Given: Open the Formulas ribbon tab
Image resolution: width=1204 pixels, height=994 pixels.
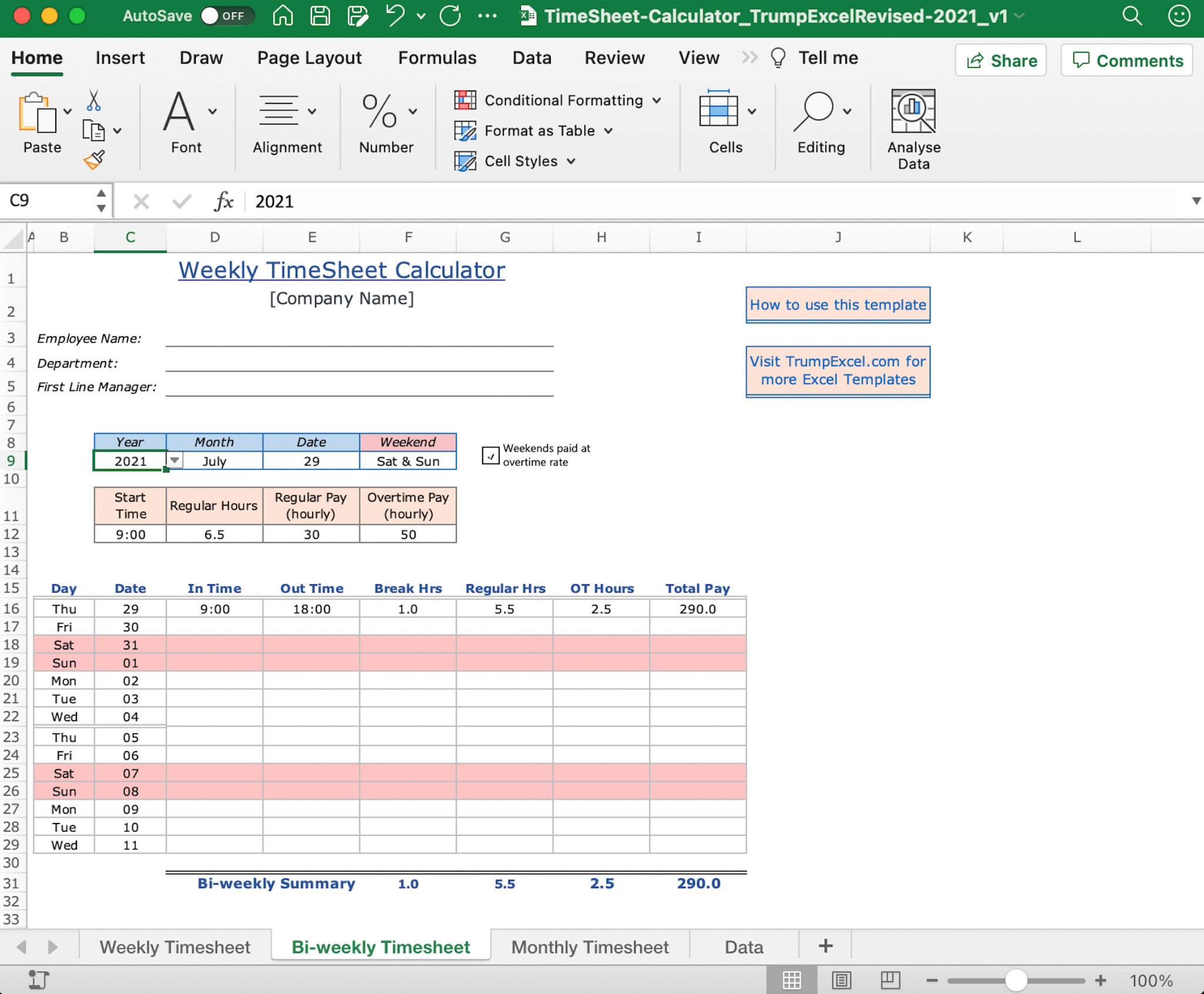Looking at the screenshot, I should 437,58.
